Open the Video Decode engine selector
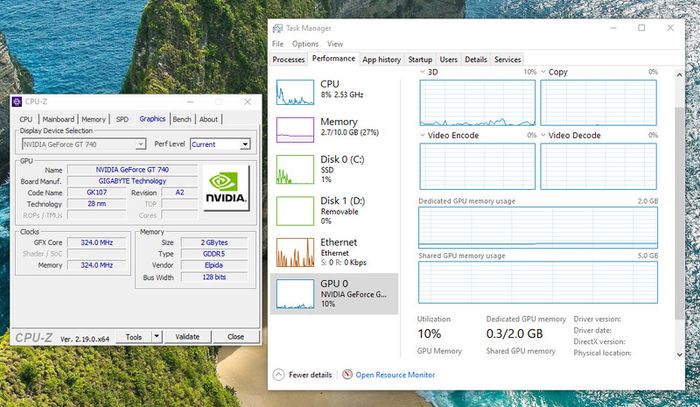Viewport: 700px width, 407px height. (x=543, y=135)
